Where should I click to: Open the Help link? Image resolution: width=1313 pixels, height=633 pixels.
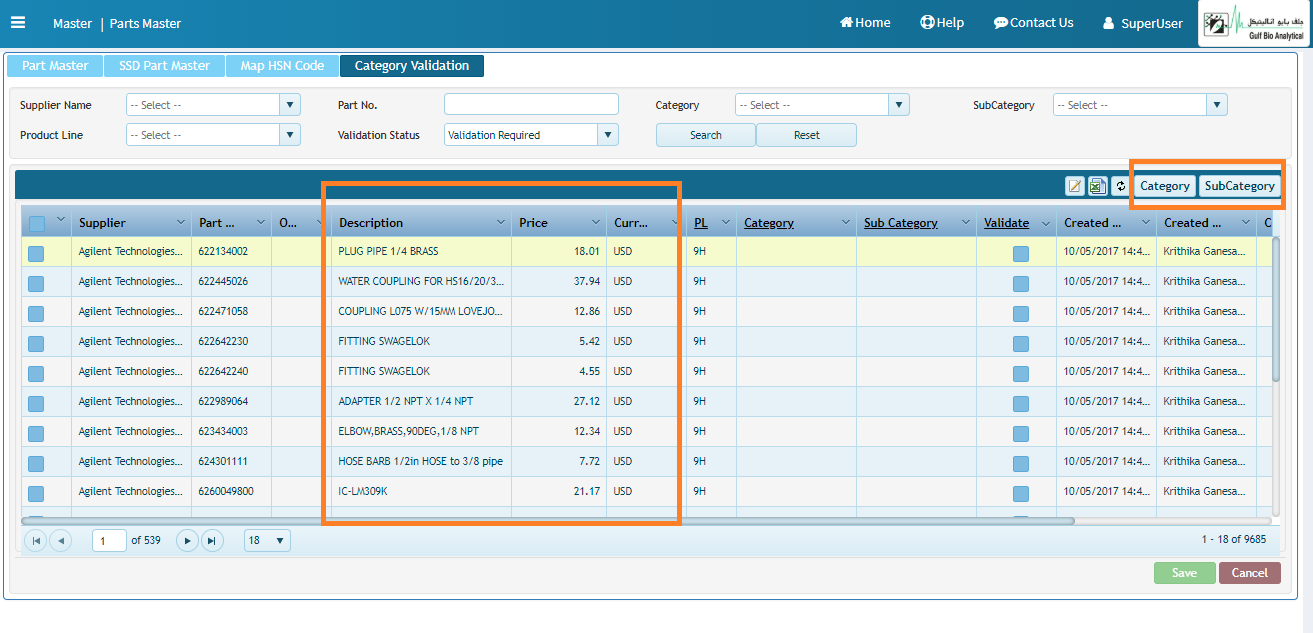tap(942, 22)
